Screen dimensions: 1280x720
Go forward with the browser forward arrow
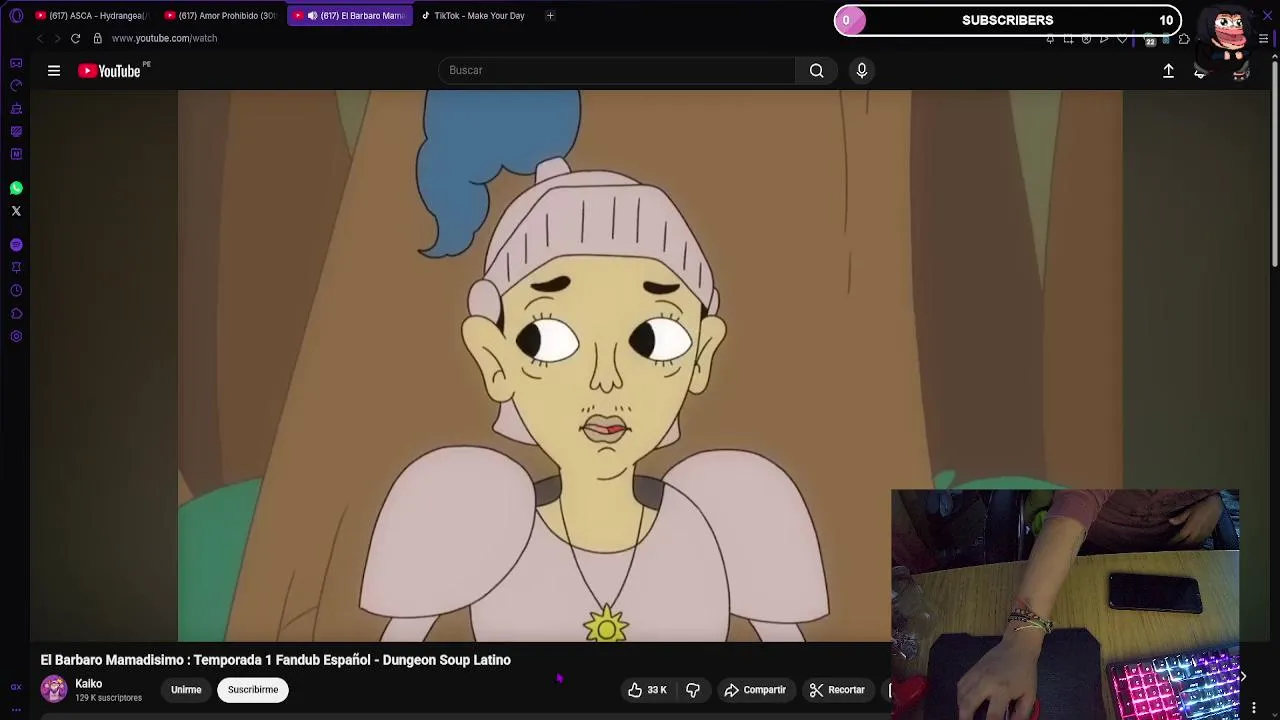pos(57,38)
